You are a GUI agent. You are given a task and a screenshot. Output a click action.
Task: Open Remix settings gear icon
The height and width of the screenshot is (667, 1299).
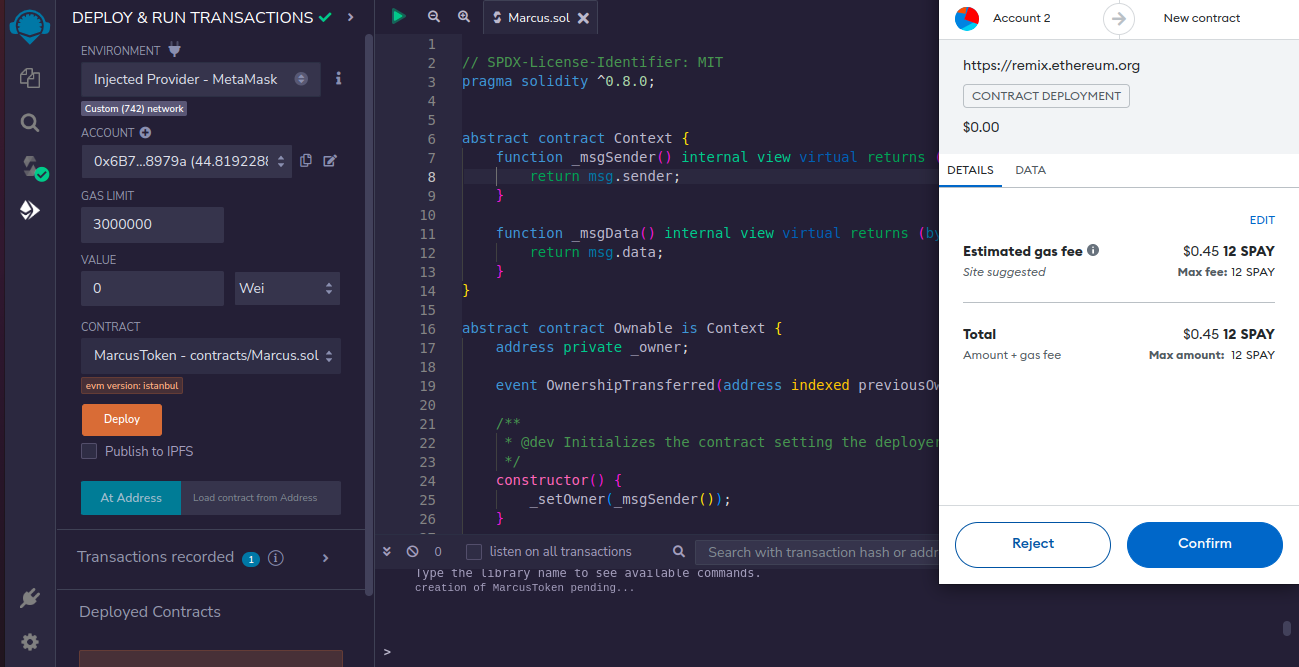30,641
